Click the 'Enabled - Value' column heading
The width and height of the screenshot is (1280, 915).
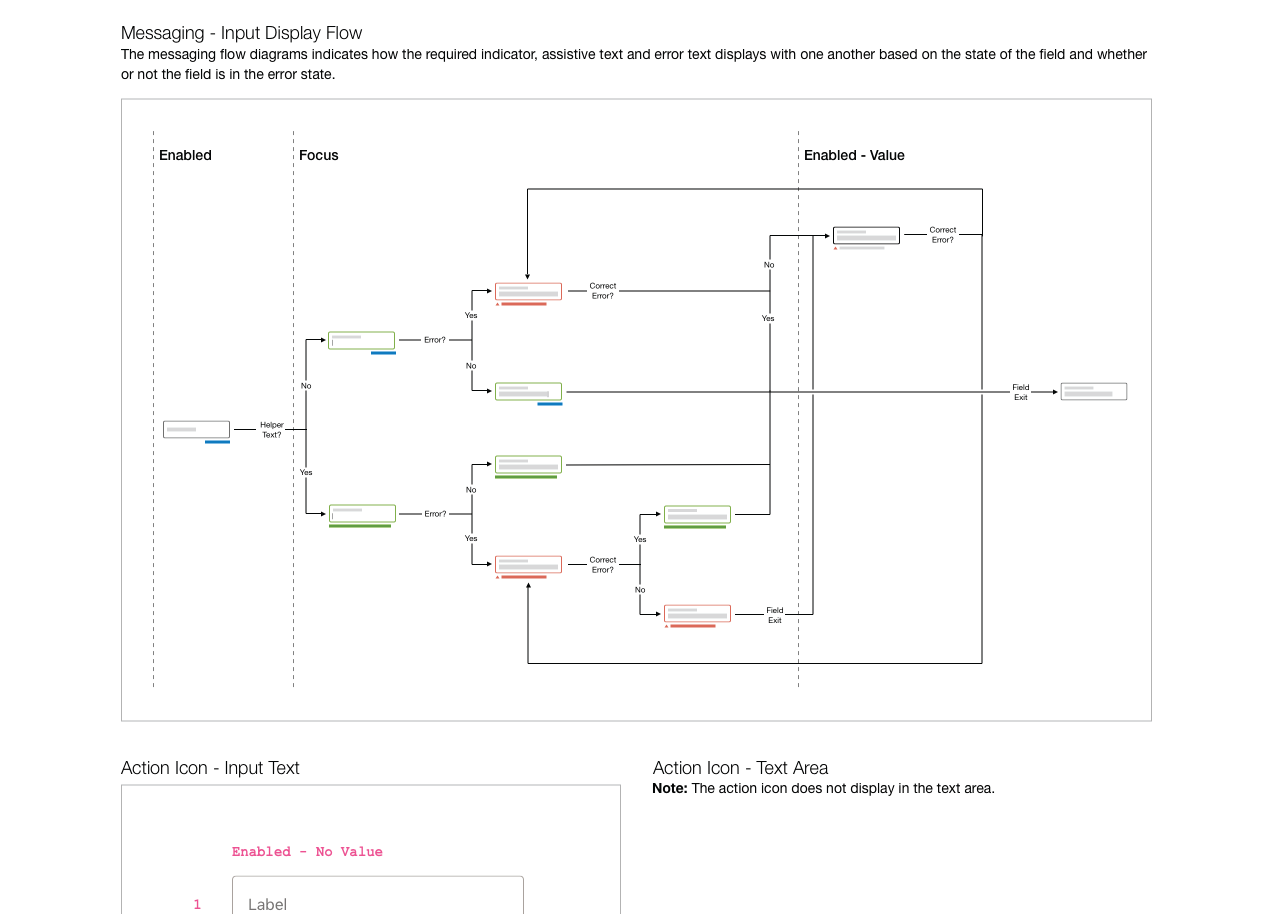click(x=854, y=155)
